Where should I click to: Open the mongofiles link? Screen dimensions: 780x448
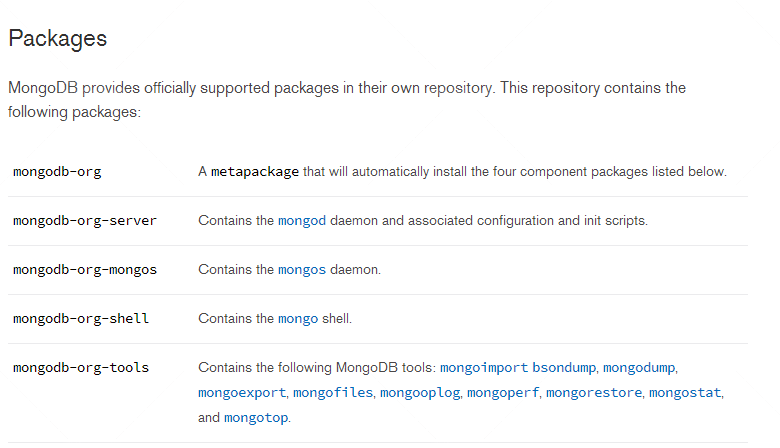(334, 393)
